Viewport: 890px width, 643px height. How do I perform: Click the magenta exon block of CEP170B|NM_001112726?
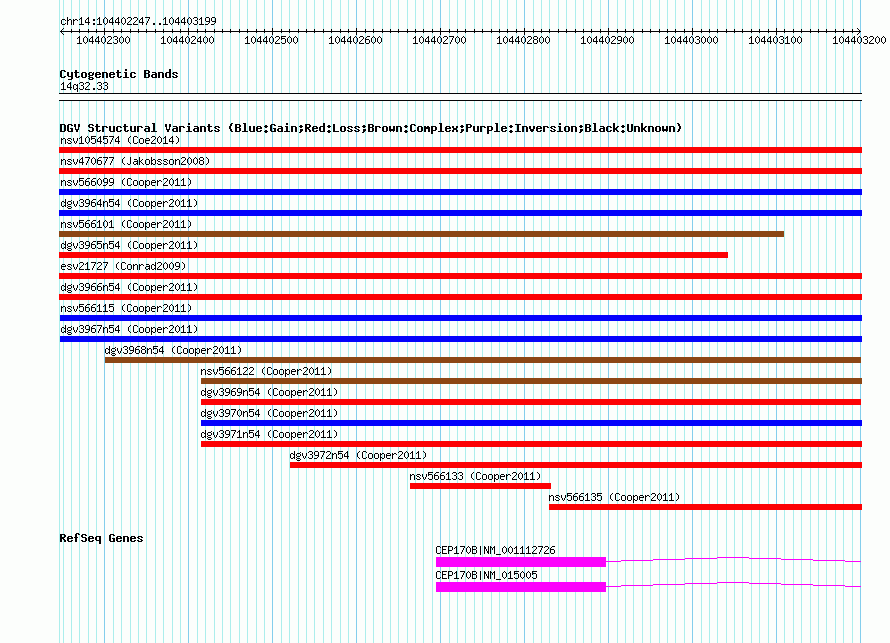click(x=521, y=562)
